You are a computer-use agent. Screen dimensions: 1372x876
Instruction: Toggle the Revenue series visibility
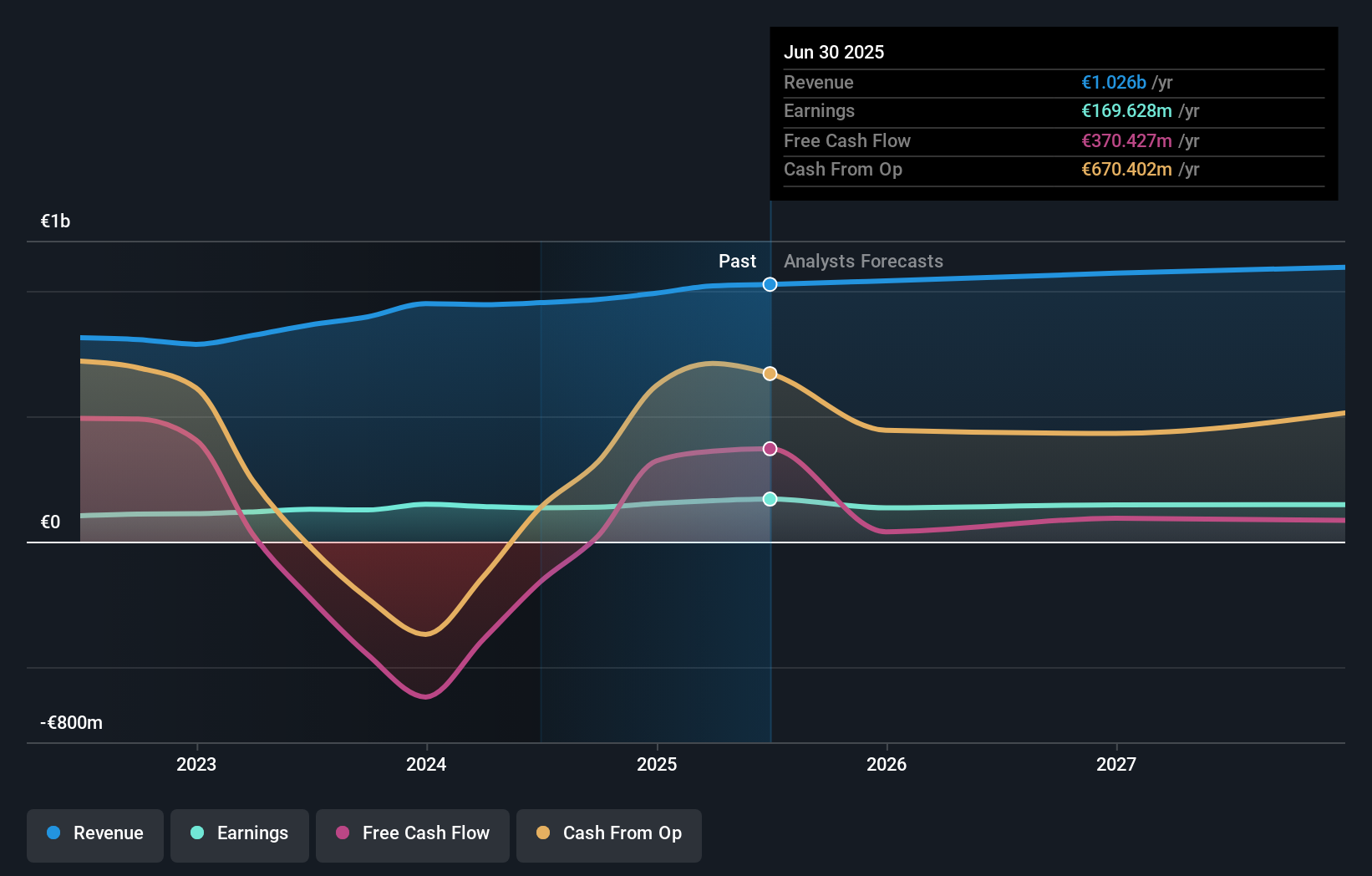(x=94, y=833)
